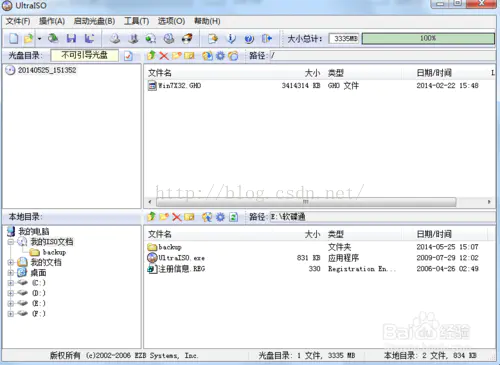Click the Add-to-disc icon in local directory toolbar
Image resolution: width=500 pixels, height=365 pixels.
coord(207,217)
